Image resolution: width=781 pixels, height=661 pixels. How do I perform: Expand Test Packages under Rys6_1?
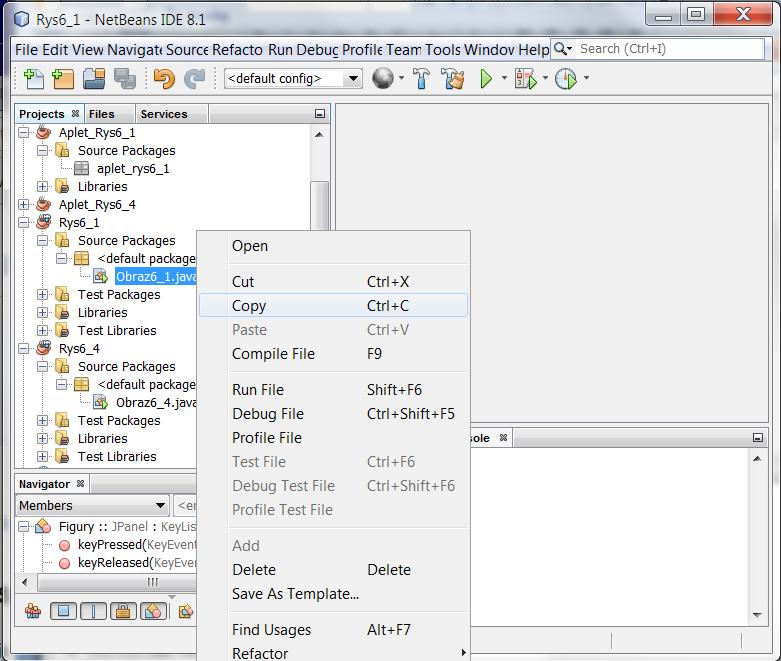[43, 294]
